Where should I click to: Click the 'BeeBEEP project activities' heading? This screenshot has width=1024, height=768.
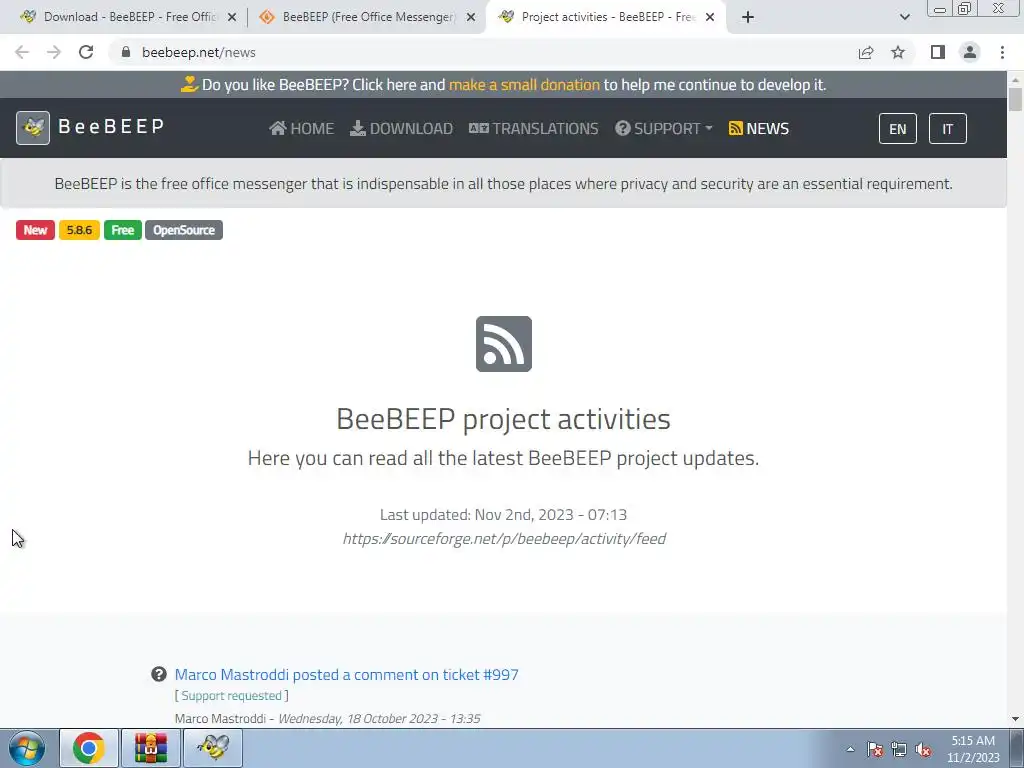tap(504, 419)
